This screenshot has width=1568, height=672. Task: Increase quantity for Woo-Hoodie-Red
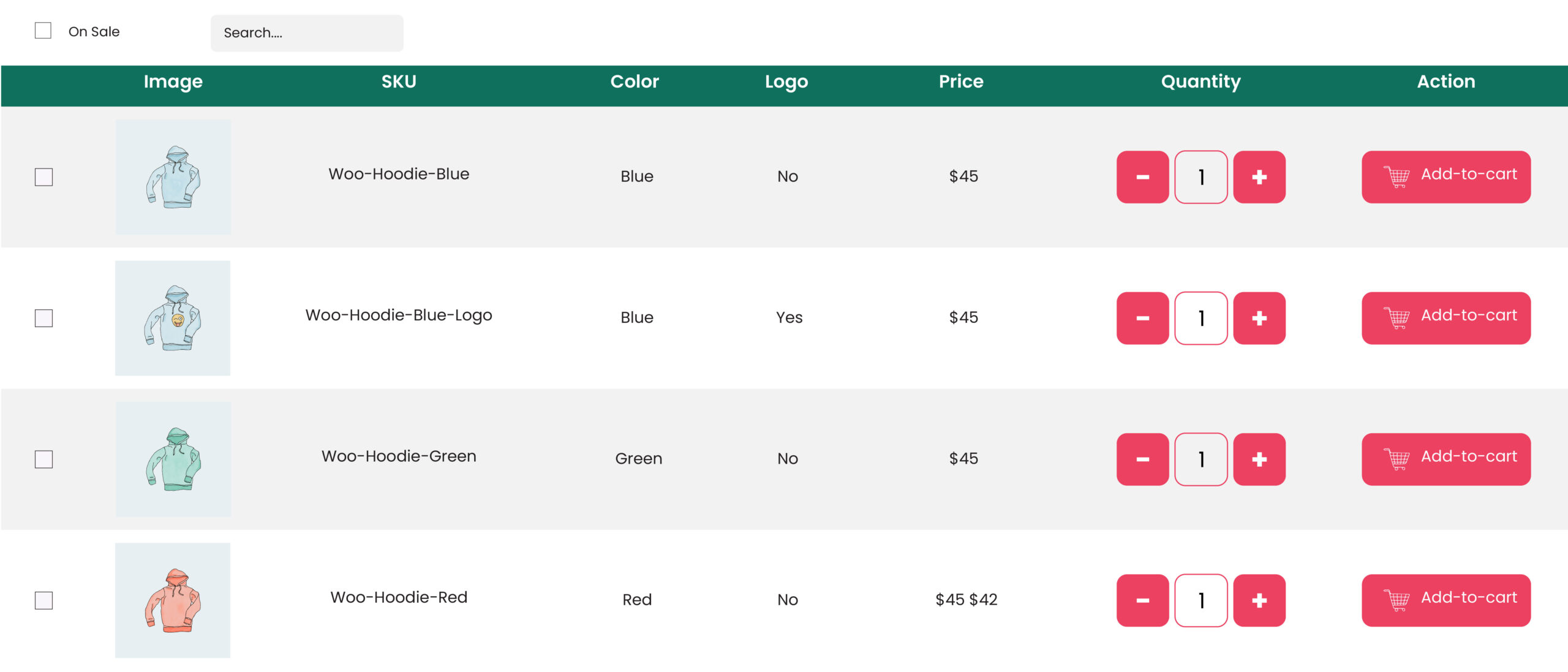point(1259,600)
